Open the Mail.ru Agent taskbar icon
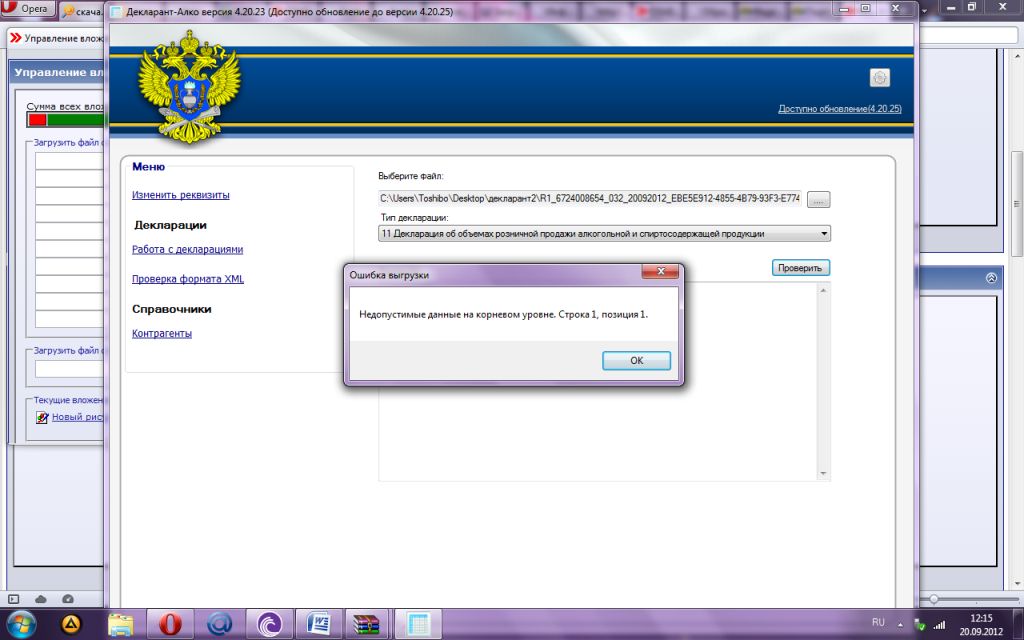This screenshot has width=1024, height=640. (220, 624)
